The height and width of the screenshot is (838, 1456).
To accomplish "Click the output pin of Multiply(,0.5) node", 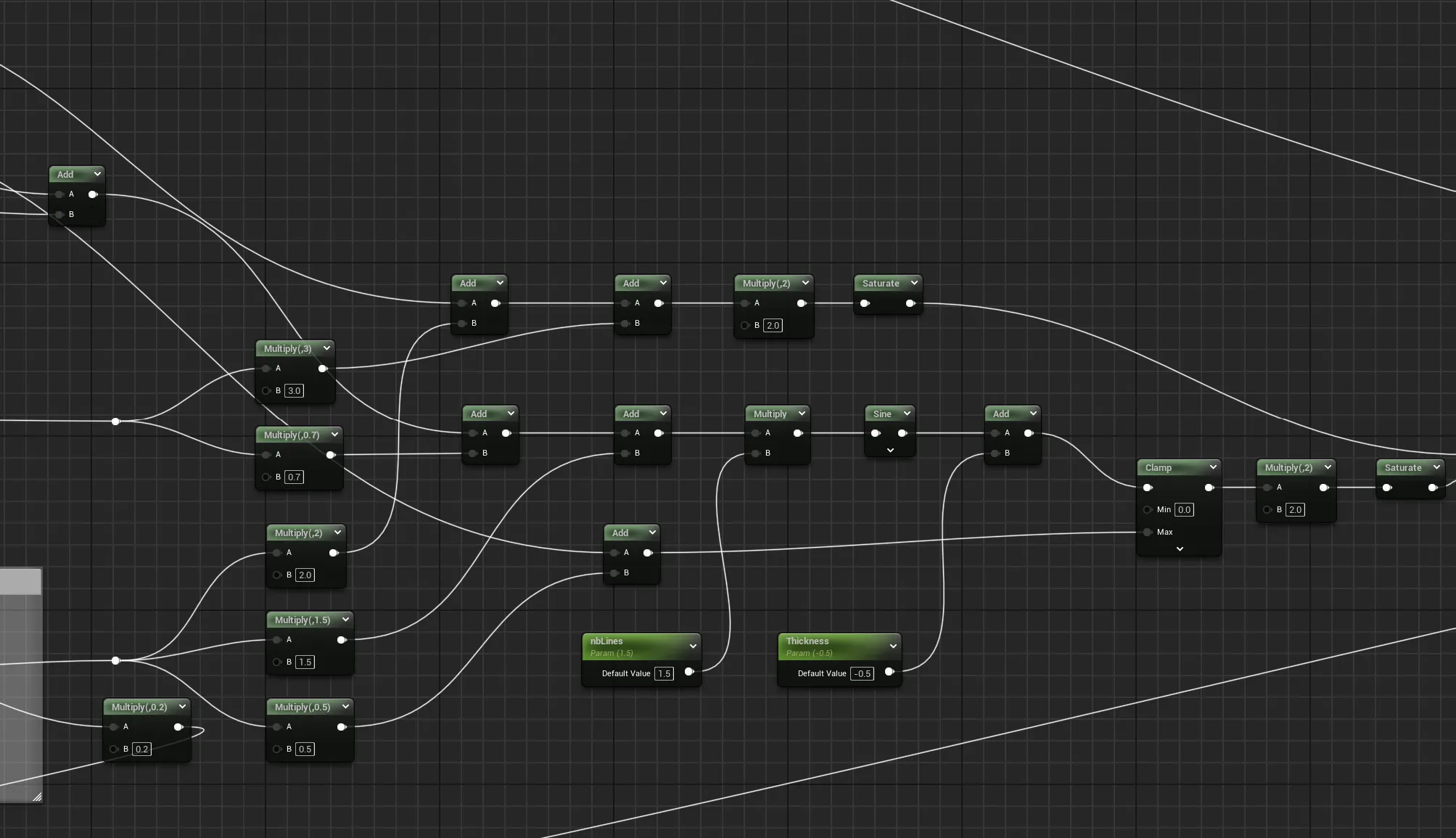I will pyautogui.click(x=342, y=727).
